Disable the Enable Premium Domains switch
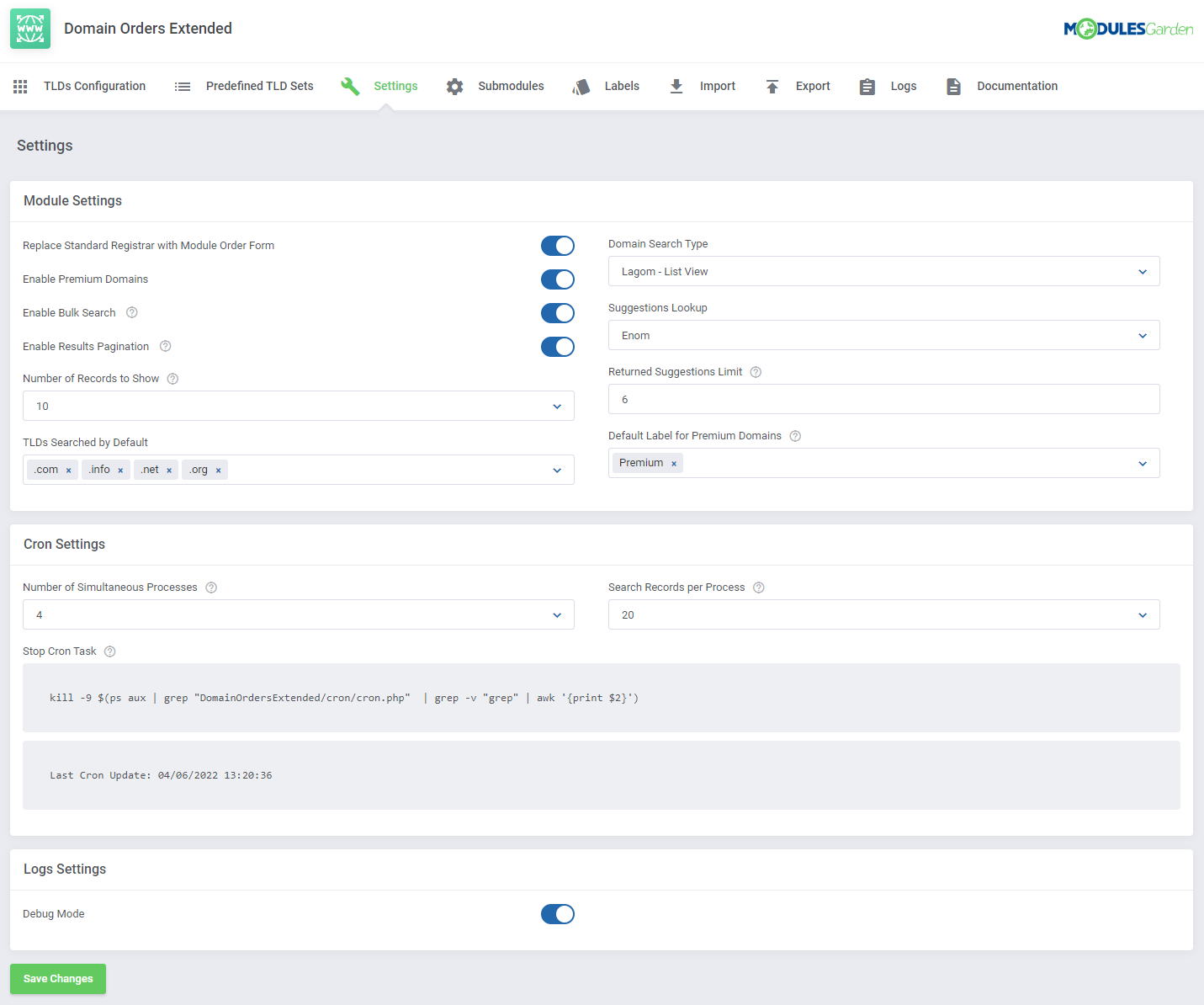The height and width of the screenshot is (1005, 1204). [x=557, y=279]
